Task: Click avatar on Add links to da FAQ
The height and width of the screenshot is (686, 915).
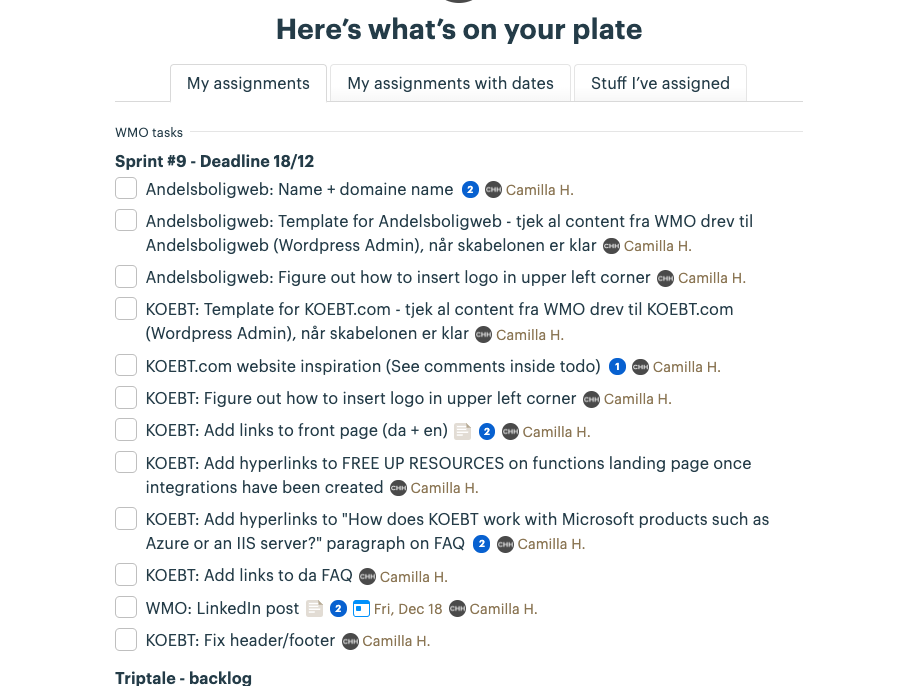Action: [367, 577]
